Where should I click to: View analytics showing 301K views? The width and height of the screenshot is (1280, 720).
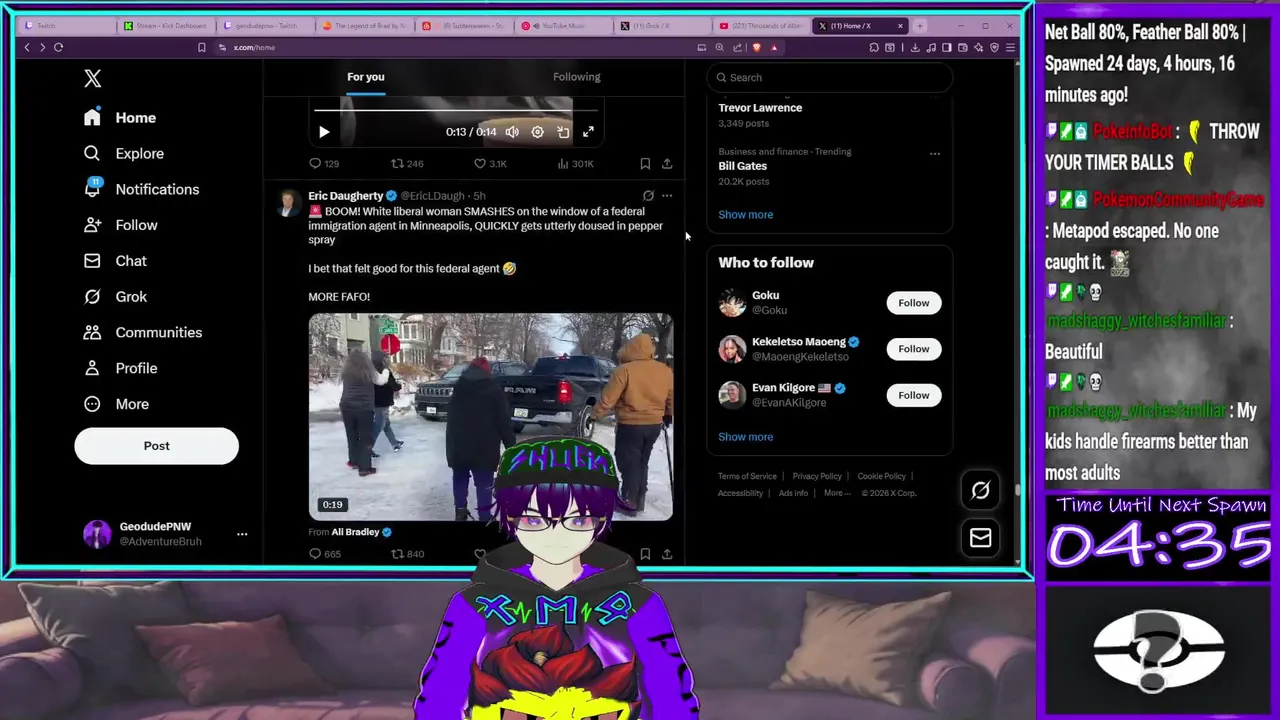point(575,164)
